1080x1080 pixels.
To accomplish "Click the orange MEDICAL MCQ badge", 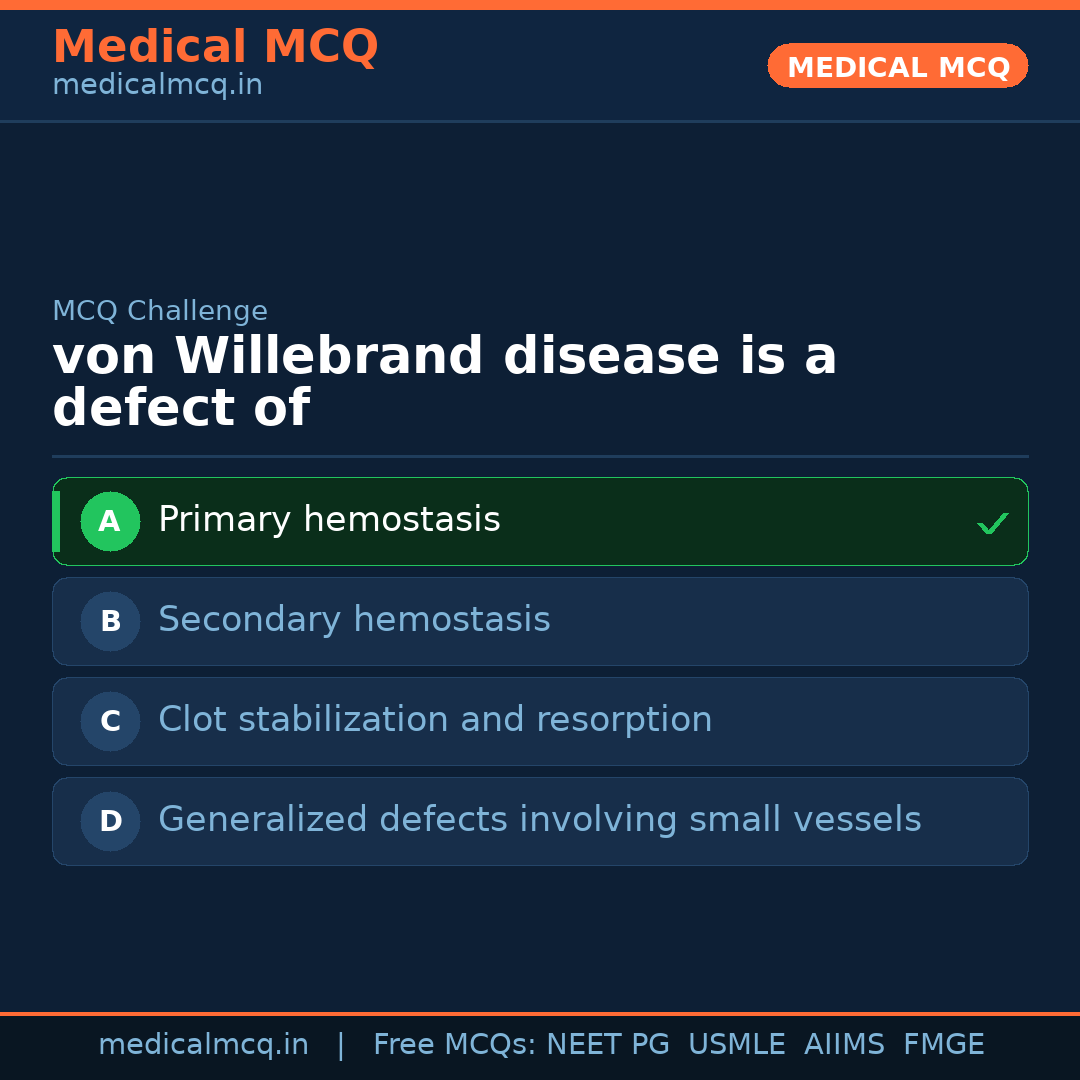I will (x=897, y=66).
